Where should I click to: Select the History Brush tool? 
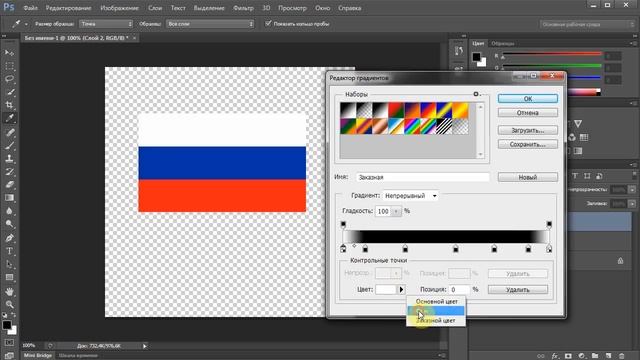pyautogui.click(x=9, y=171)
